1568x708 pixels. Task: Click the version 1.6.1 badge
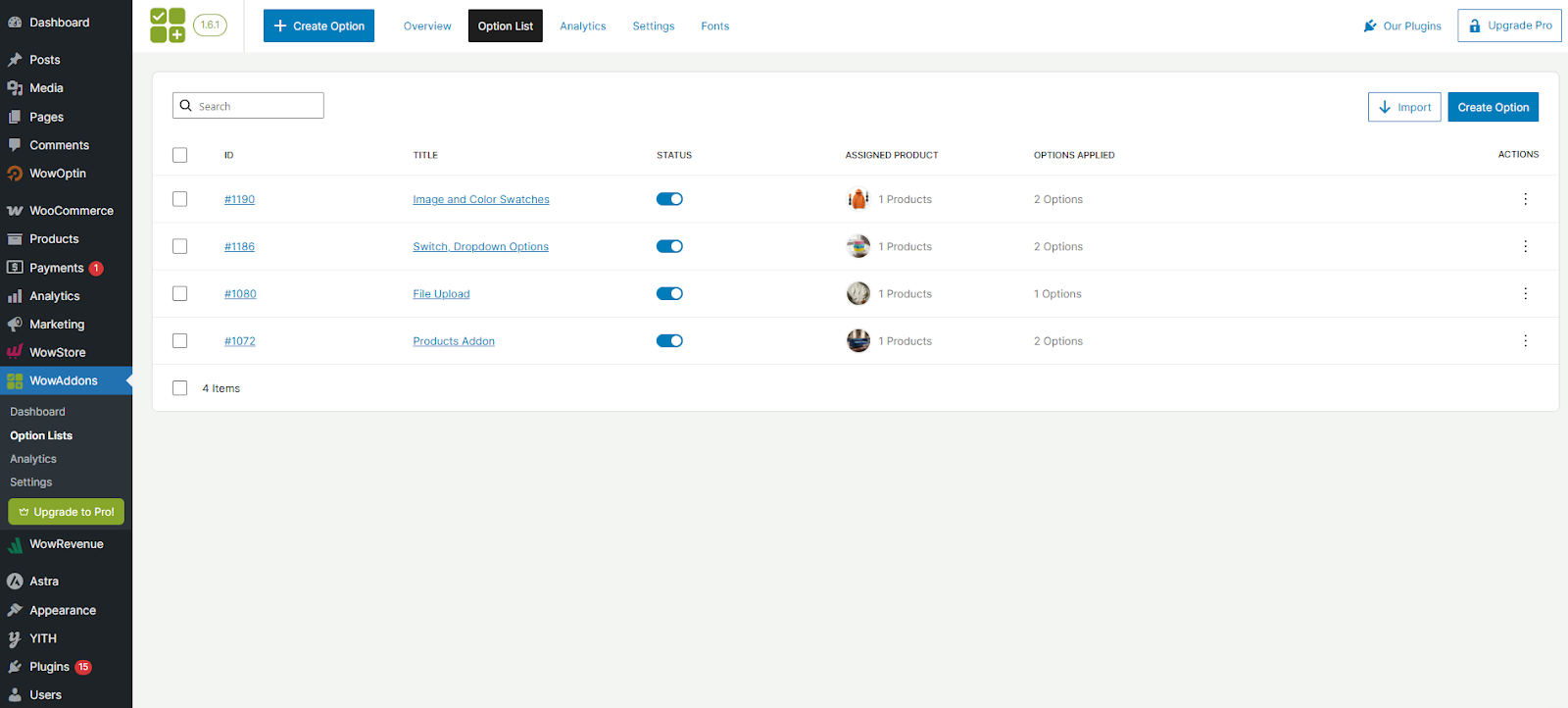point(210,25)
